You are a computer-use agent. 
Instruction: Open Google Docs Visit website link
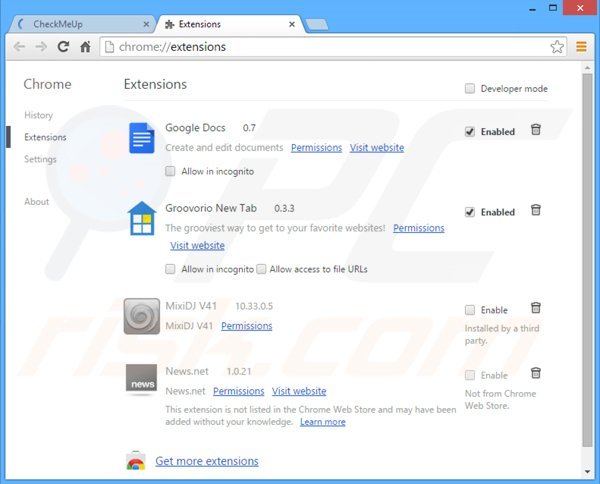[377, 148]
